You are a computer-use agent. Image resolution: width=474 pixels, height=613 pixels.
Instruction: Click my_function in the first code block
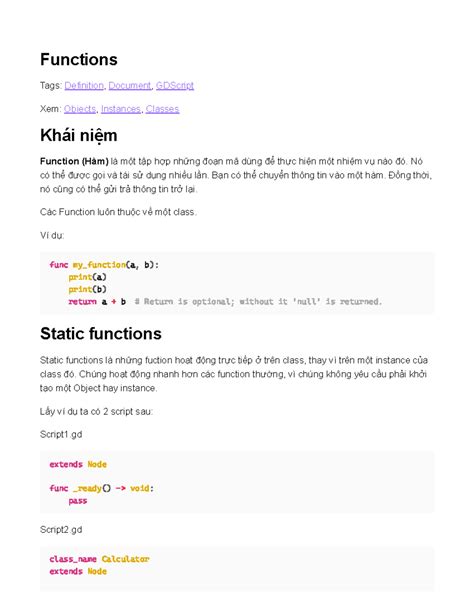point(99,265)
